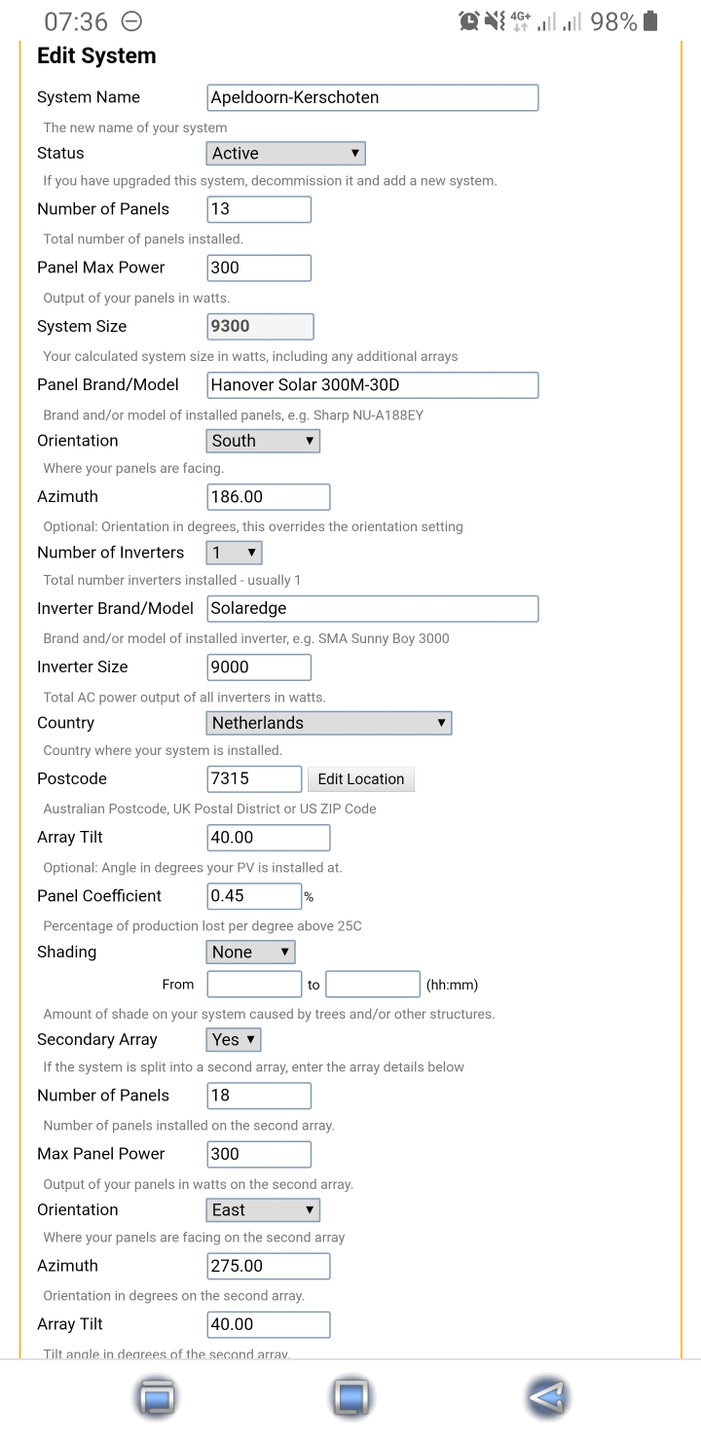Focus the second array Number of Panels field
This screenshot has height=1440, width=701.
[x=259, y=1095]
